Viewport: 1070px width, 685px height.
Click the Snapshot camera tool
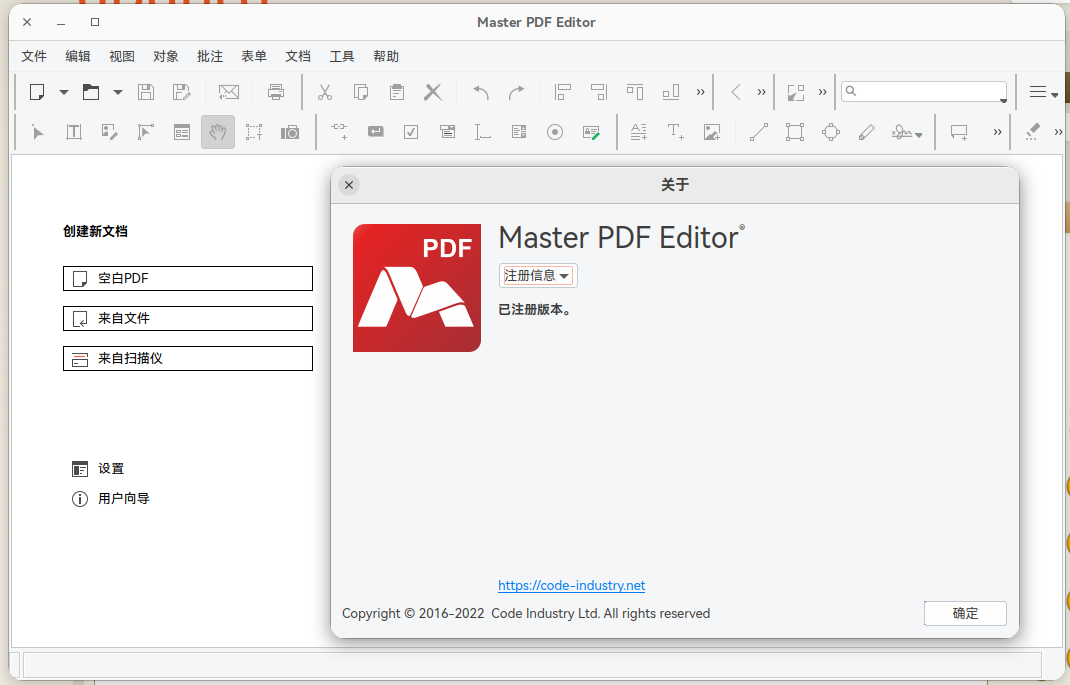tap(290, 132)
